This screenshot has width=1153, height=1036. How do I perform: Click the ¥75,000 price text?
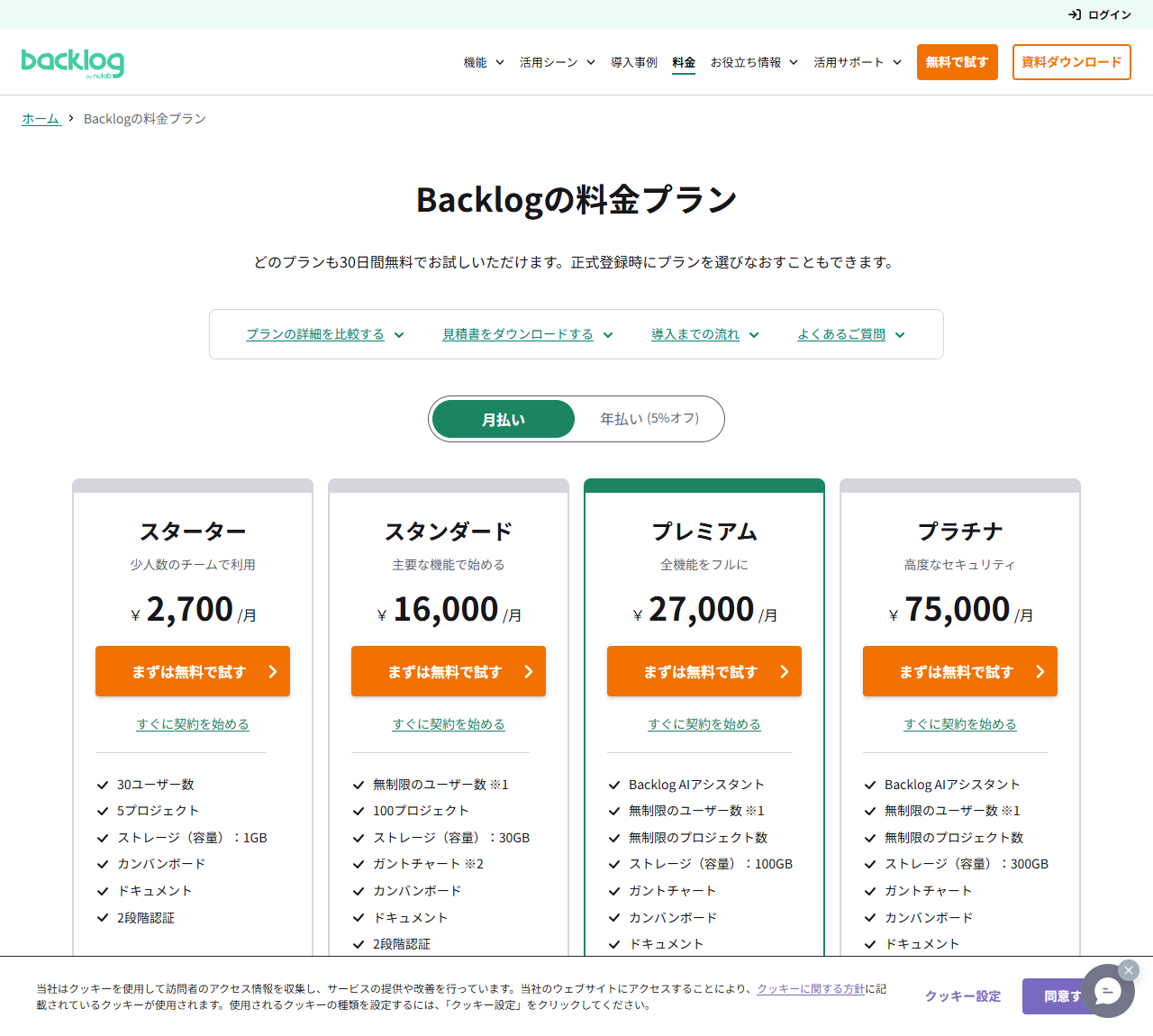960,610
